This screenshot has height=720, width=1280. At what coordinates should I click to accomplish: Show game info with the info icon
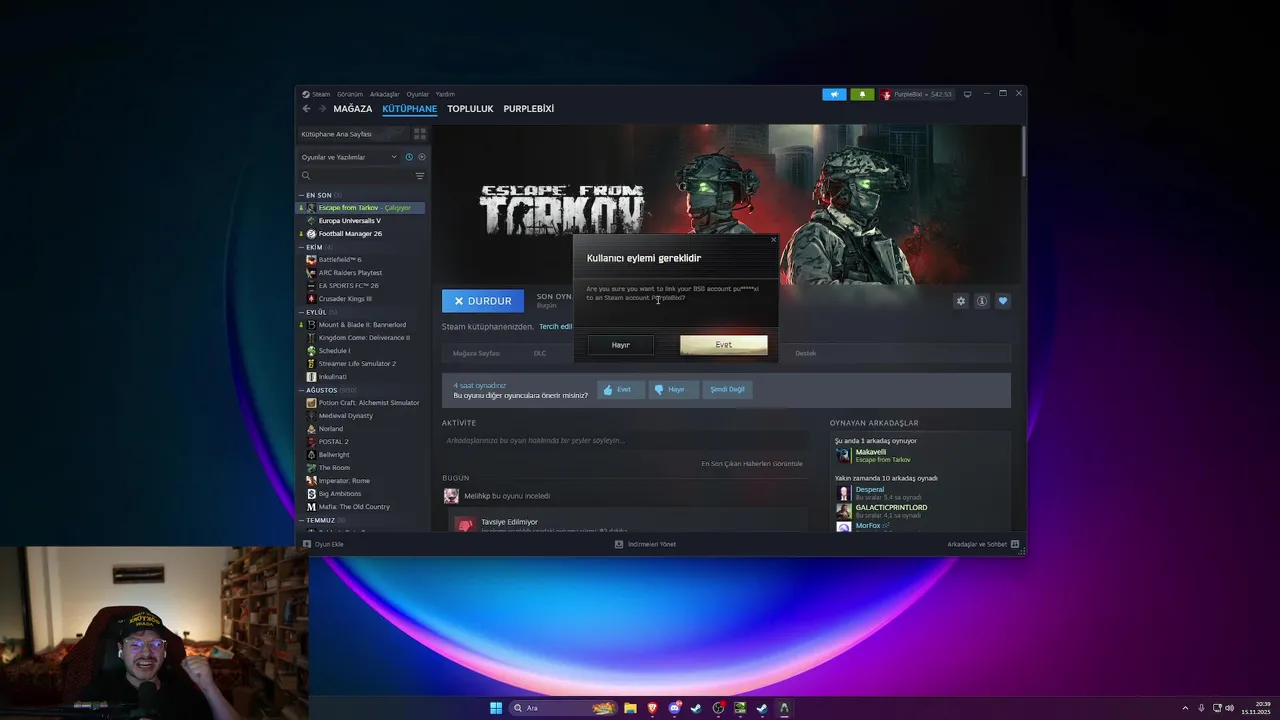pos(982,301)
